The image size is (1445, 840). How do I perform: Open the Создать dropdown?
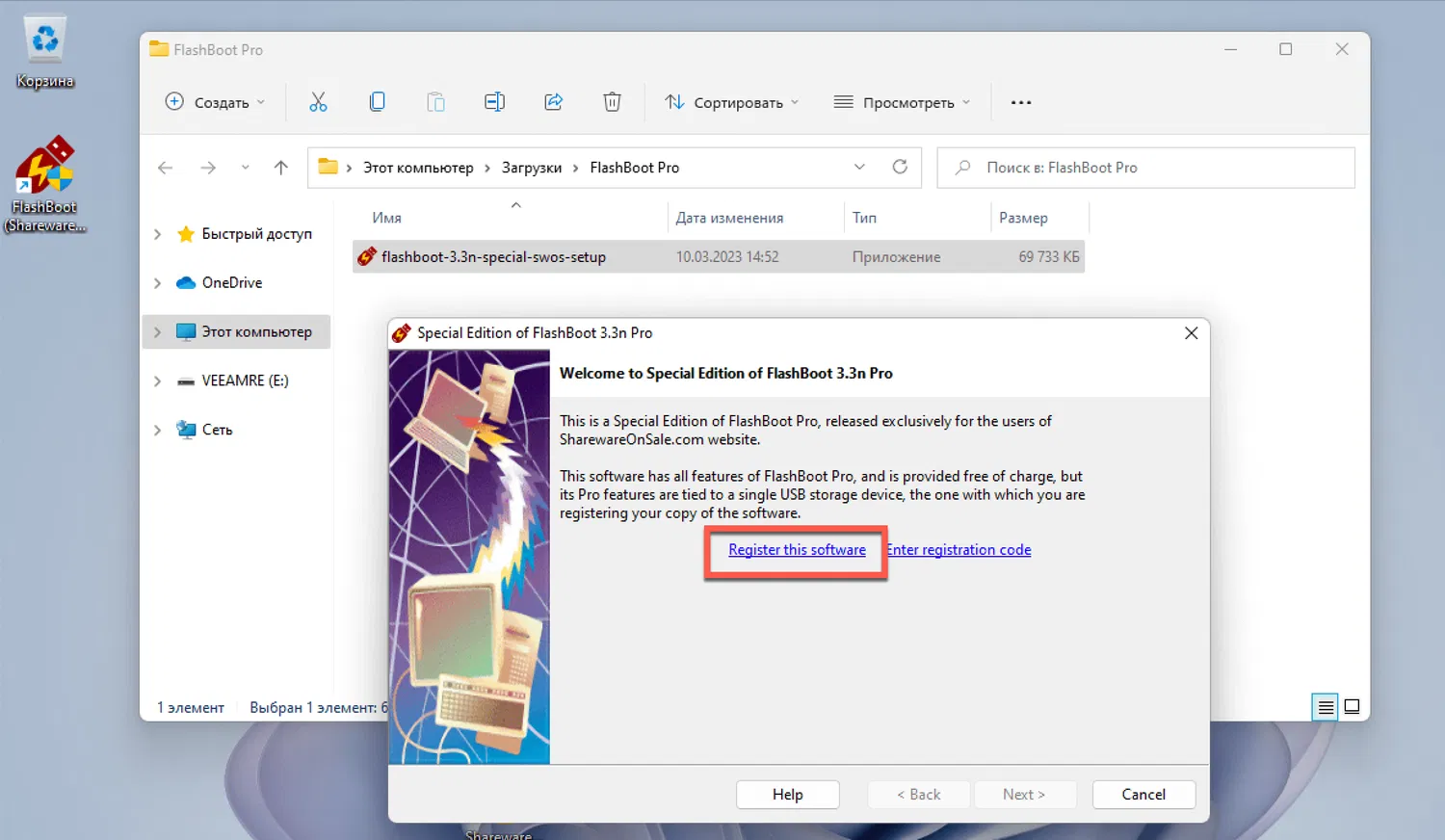point(214,101)
